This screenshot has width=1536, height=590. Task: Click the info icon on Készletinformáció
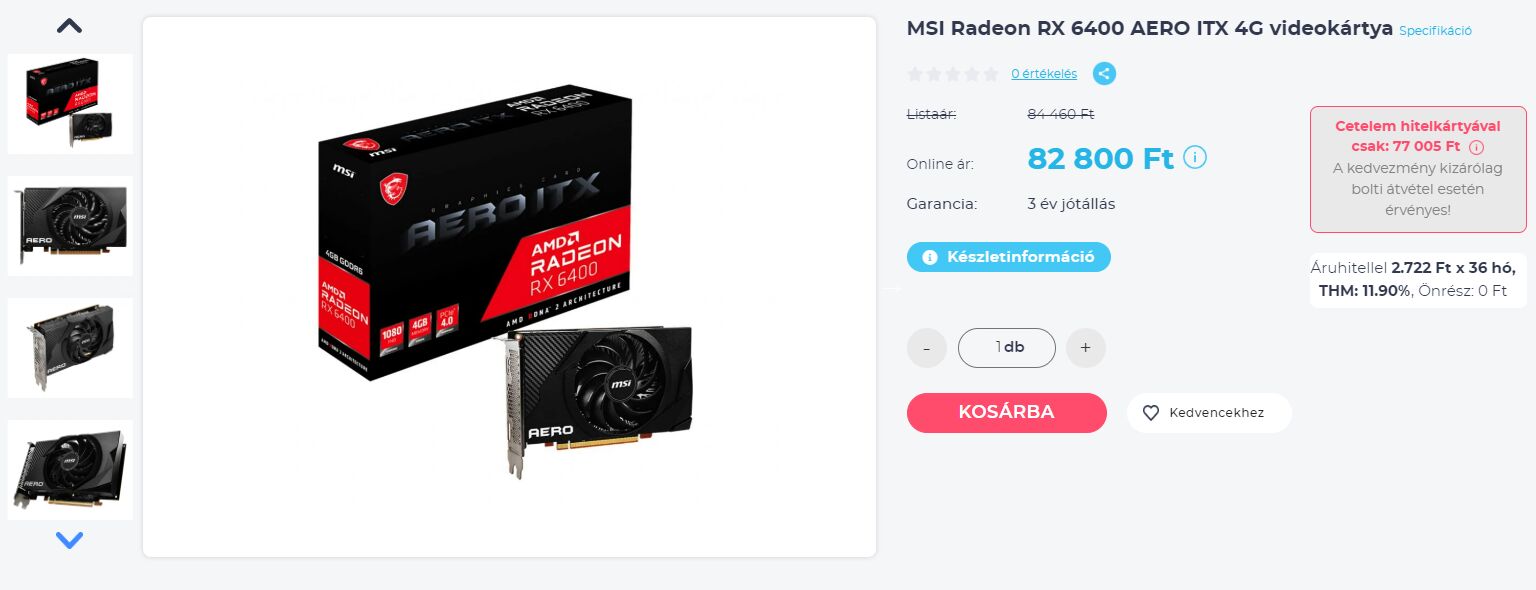click(930, 257)
